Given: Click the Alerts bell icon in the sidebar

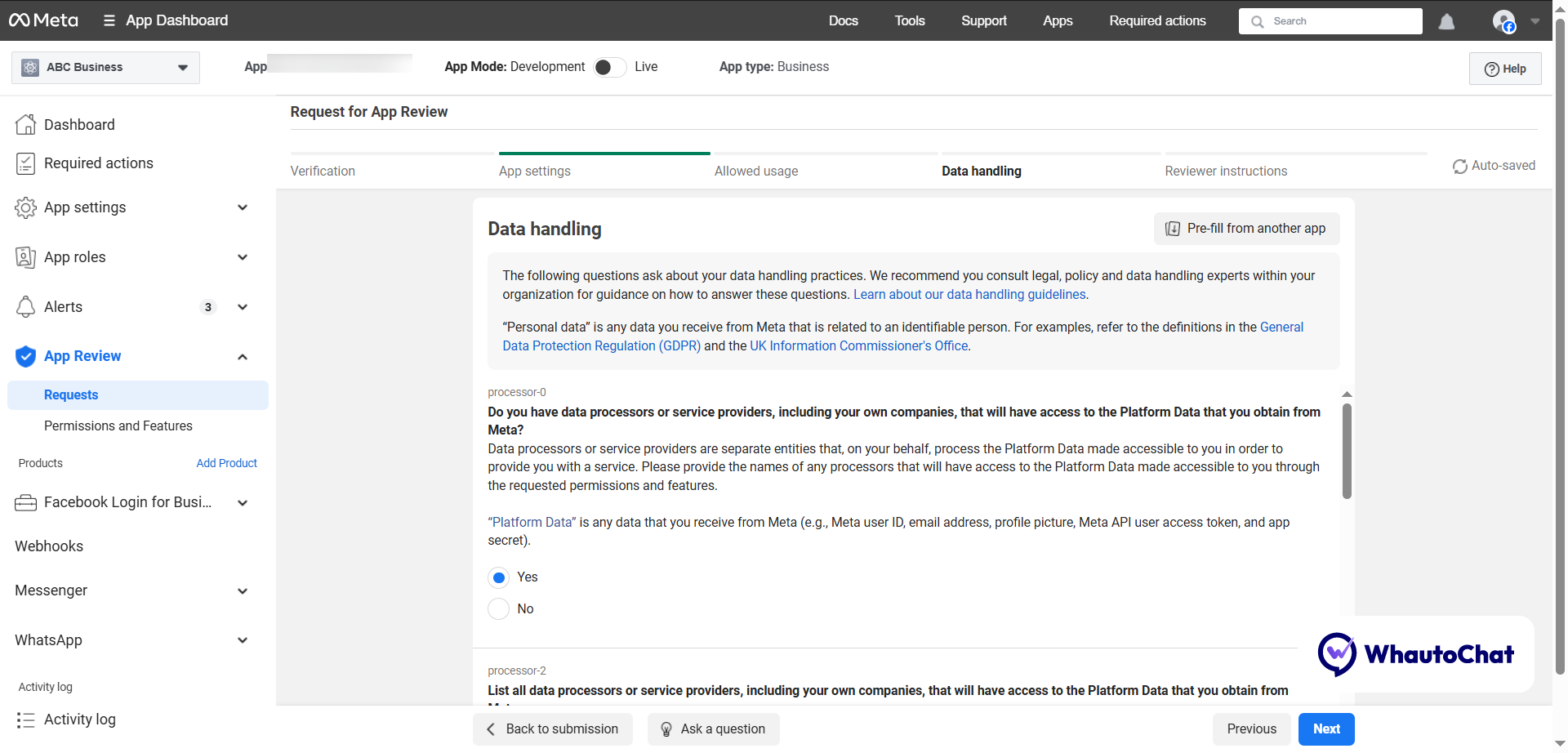Looking at the screenshot, I should point(25,306).
